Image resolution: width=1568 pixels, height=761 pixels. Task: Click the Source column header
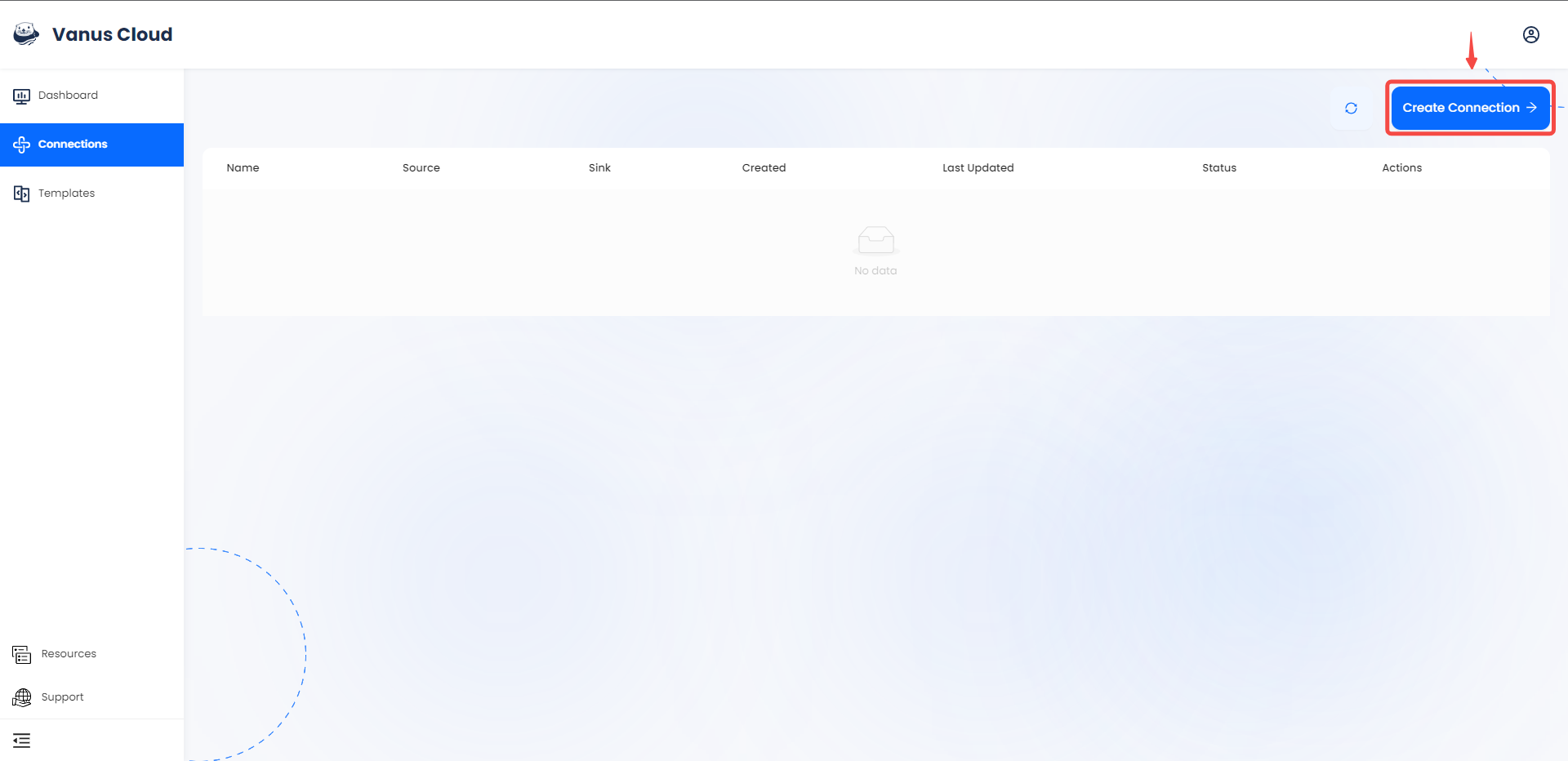pos(421,167)
